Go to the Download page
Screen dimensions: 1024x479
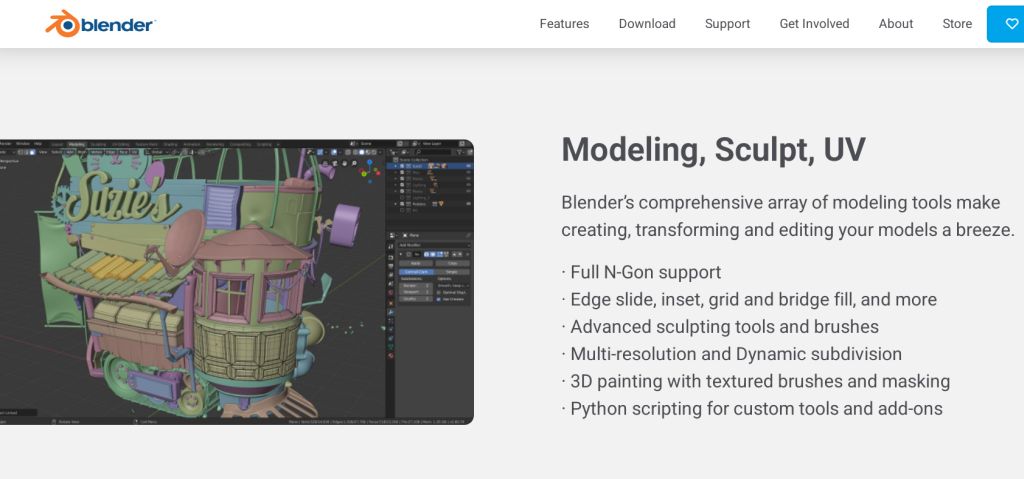pos(647,24)
